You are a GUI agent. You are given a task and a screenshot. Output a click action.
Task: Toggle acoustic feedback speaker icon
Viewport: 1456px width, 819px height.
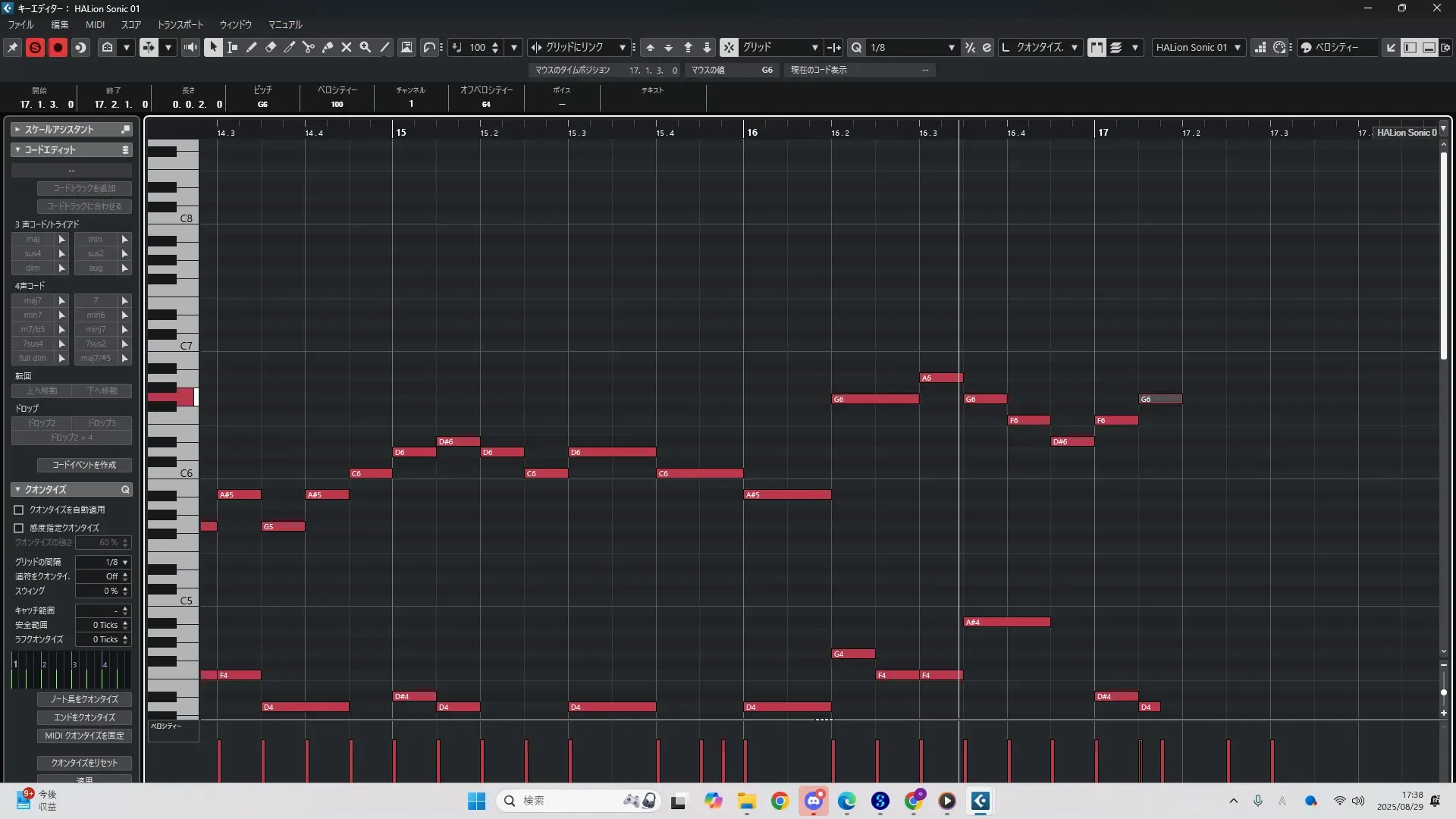pyautogui.click(x=190, y=47)
